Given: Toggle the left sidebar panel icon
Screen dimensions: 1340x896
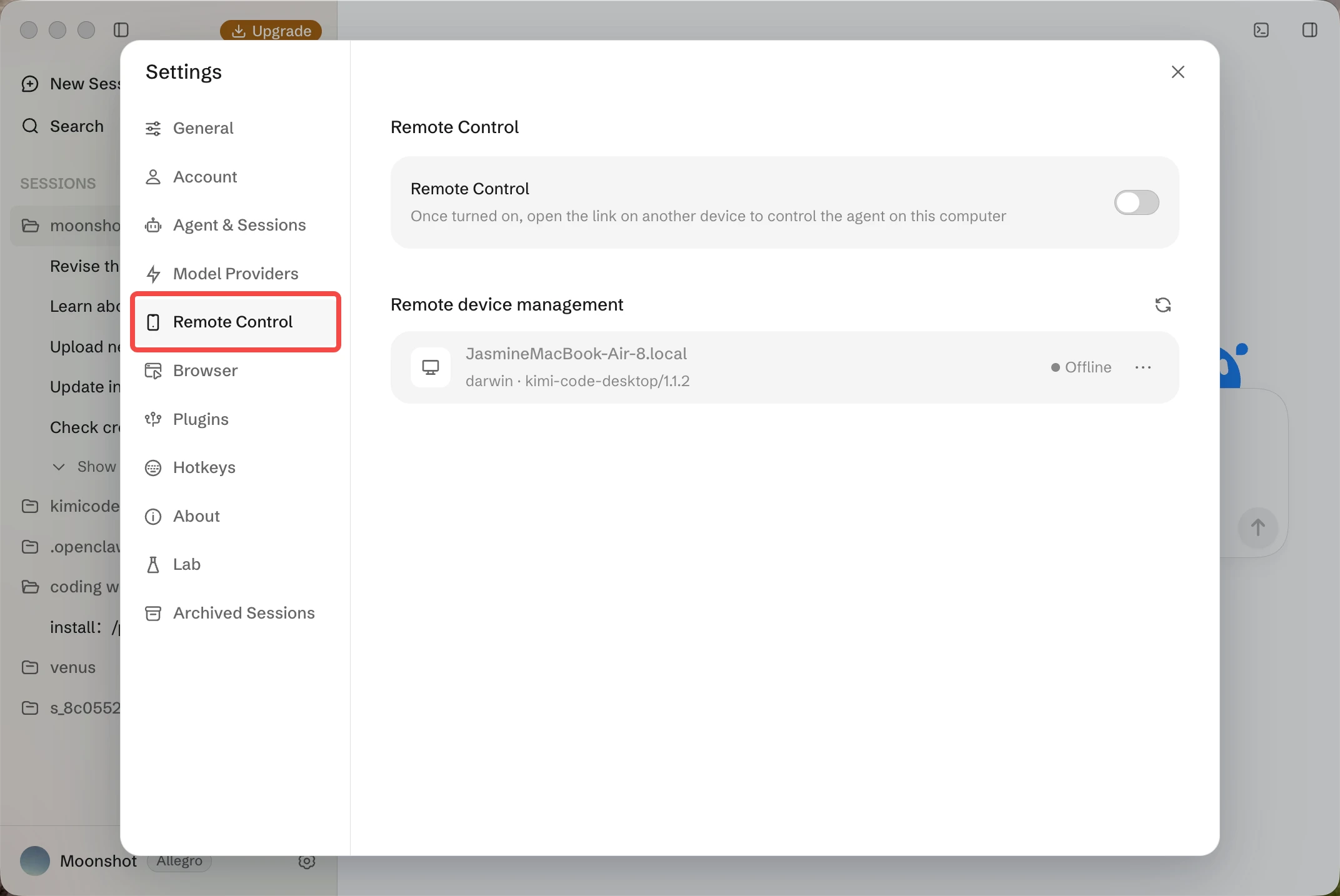Looking at the screenshot, I should point(121,30).
